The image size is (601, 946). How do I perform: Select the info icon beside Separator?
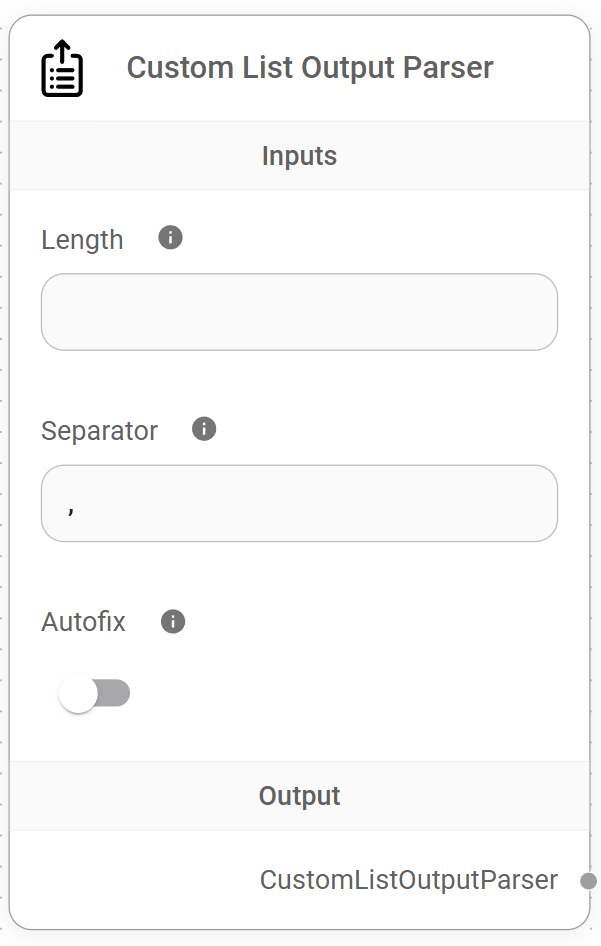coord(203,429)
